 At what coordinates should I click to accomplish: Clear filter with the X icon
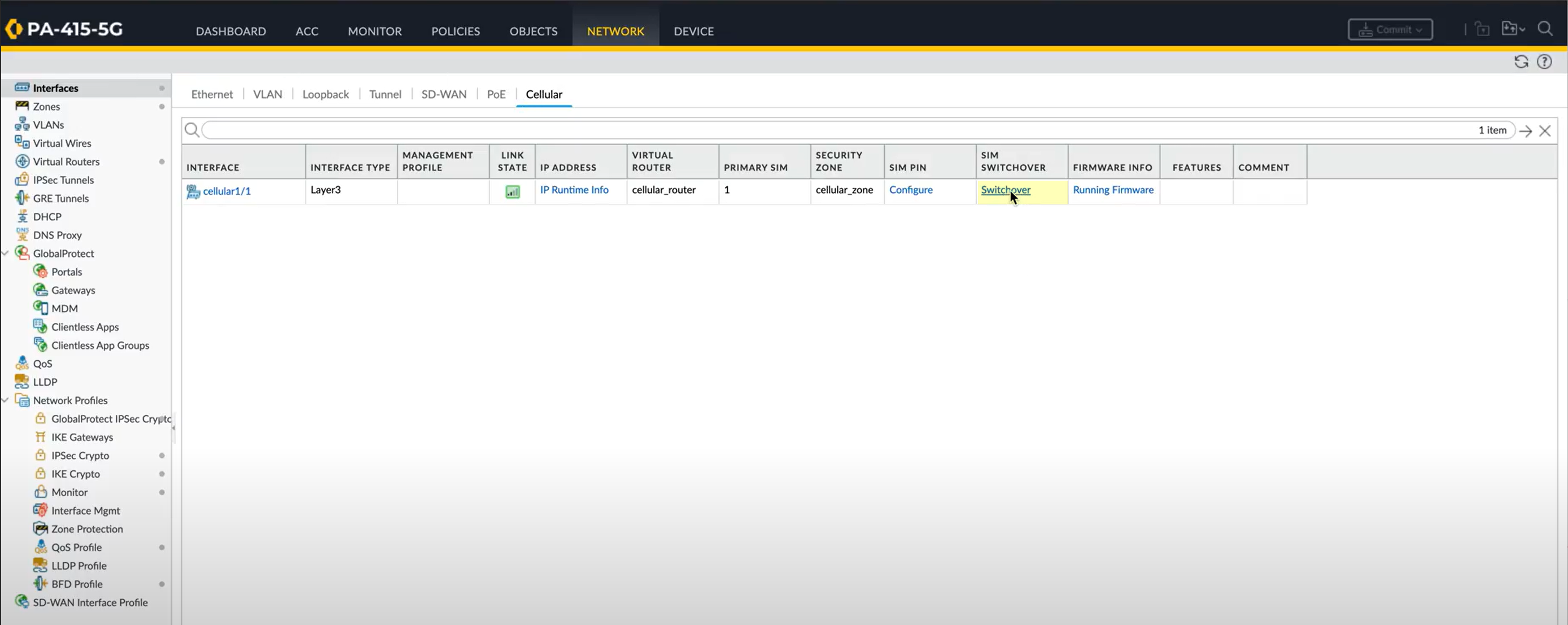coord(1545,131)
